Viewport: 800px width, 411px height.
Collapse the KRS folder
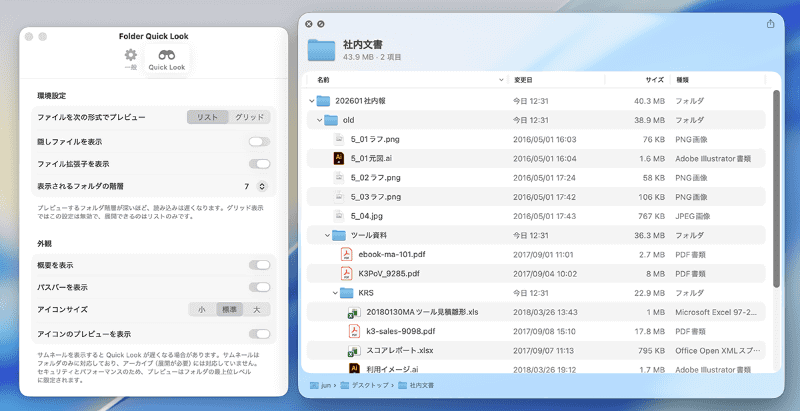point(335,293)
